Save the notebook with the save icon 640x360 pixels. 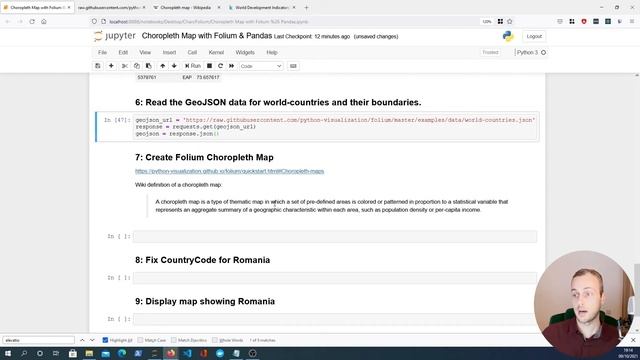pos(98,66)
